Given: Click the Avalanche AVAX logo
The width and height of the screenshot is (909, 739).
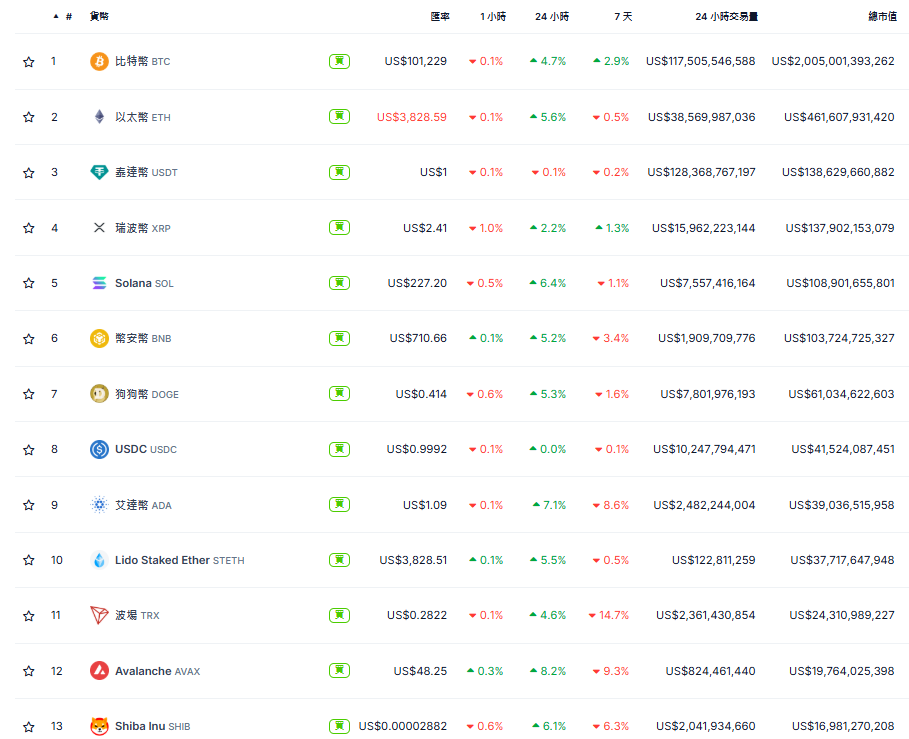Looking at the screenshot, I should (x=99, y=670).
